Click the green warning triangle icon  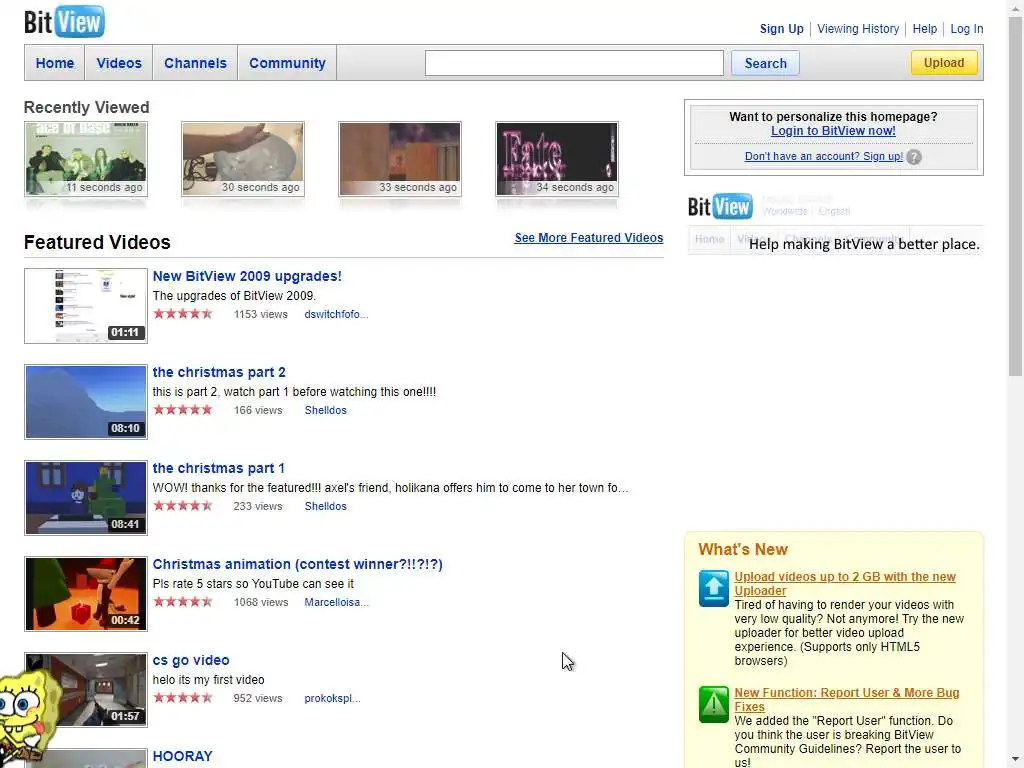coord(713,704)
